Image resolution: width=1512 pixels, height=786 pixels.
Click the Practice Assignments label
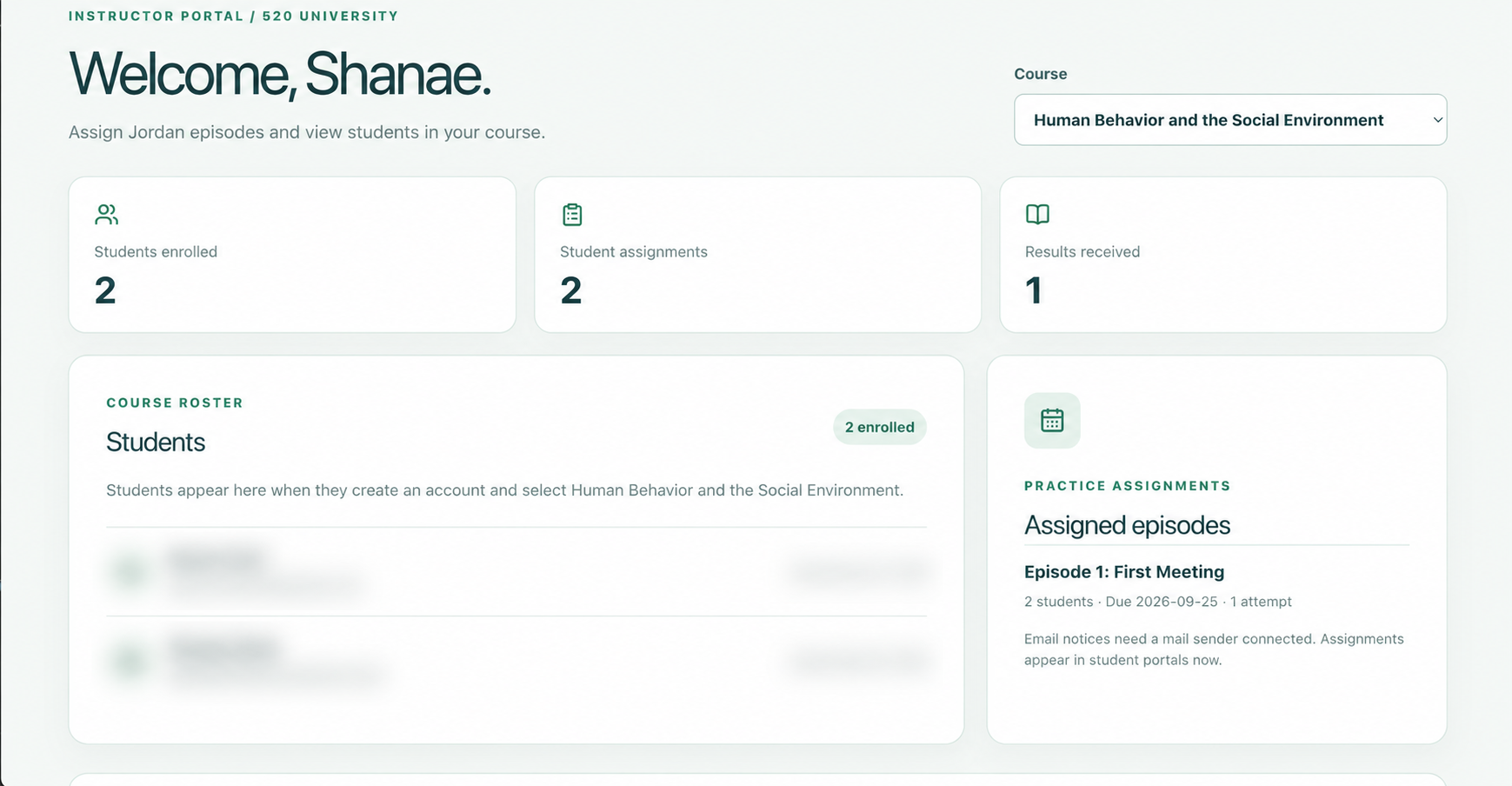point(1128,486)
